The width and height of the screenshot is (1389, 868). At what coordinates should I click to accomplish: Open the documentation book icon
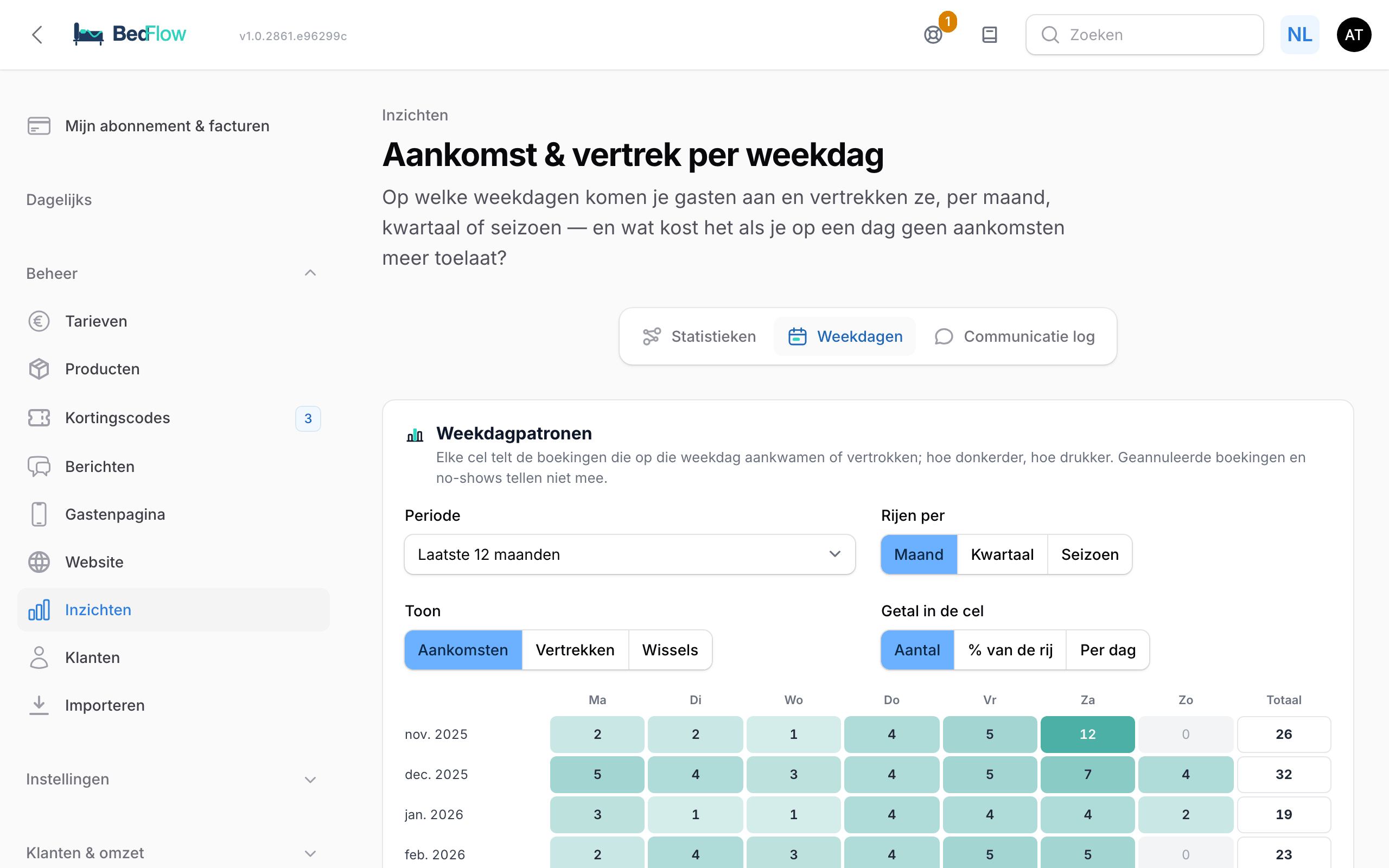990,34
